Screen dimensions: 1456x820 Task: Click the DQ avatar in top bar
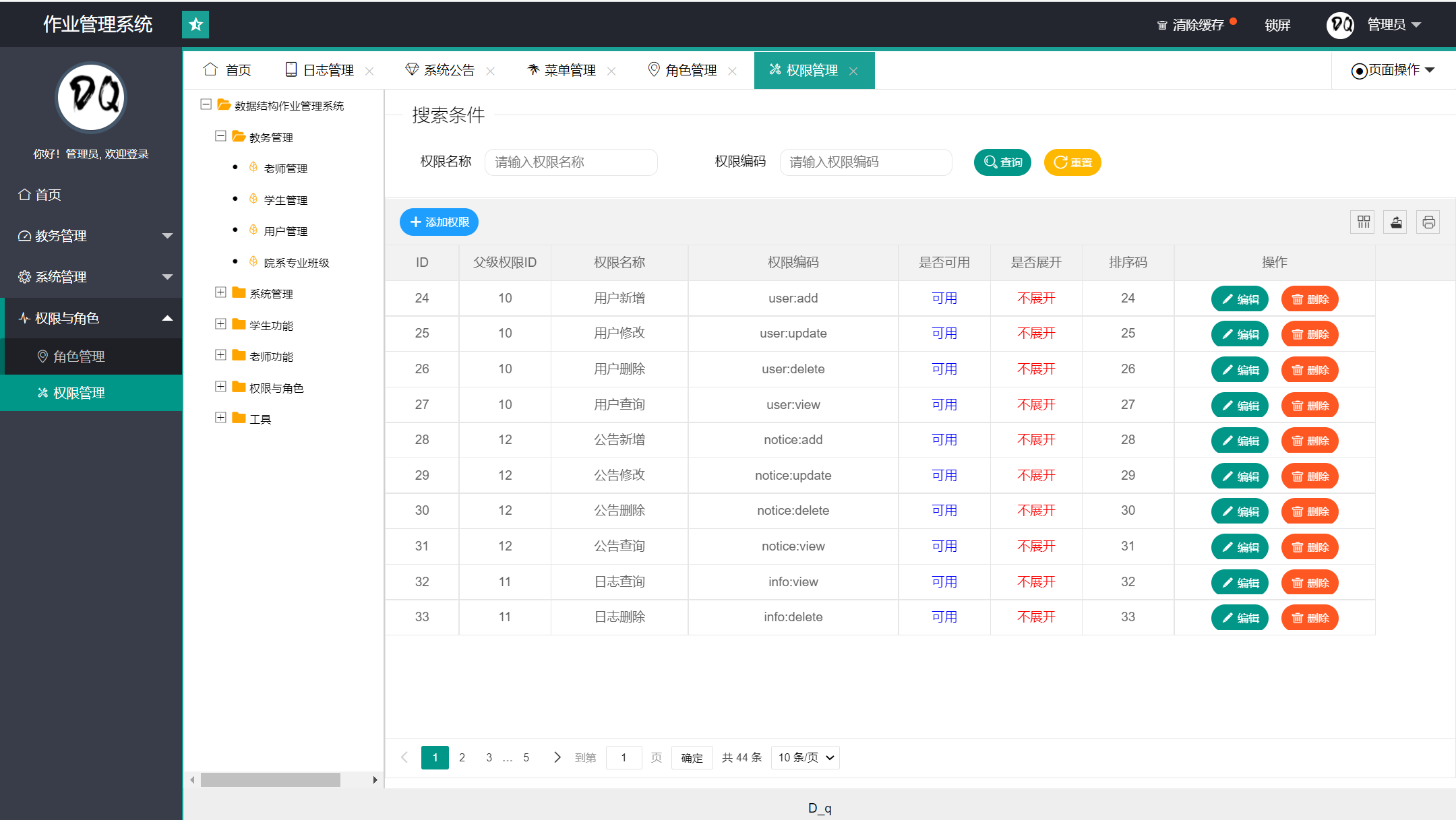click(1340, 25)
